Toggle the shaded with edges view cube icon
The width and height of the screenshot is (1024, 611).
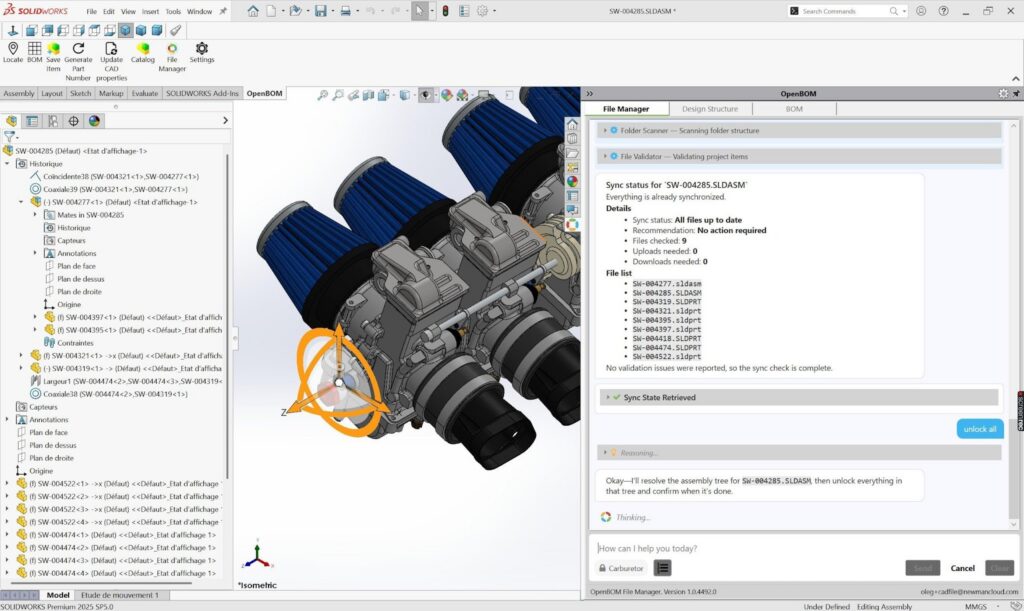pyautogui.click(x=125, y=30)
